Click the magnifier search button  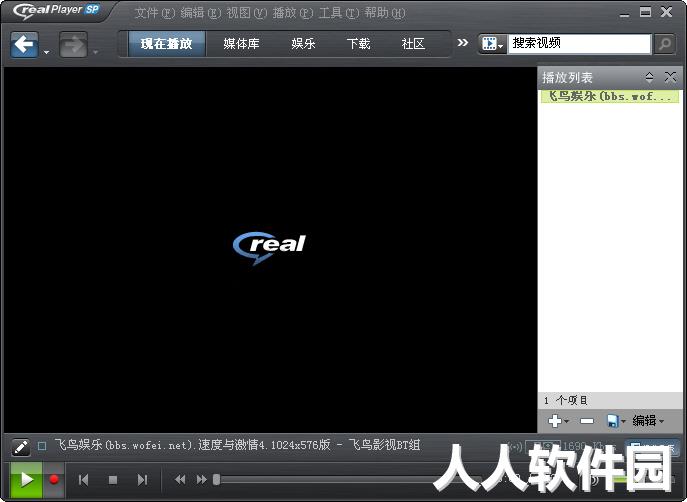click(x=665, y=44)
